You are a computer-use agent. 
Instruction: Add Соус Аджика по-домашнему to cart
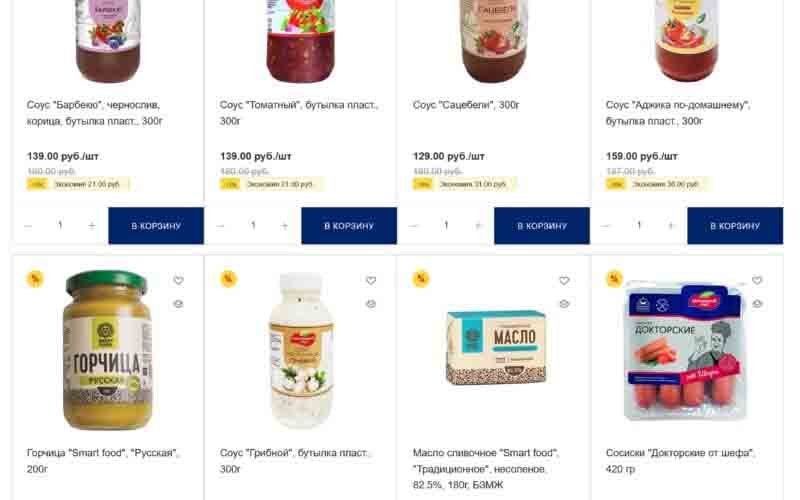pos(735,226)
